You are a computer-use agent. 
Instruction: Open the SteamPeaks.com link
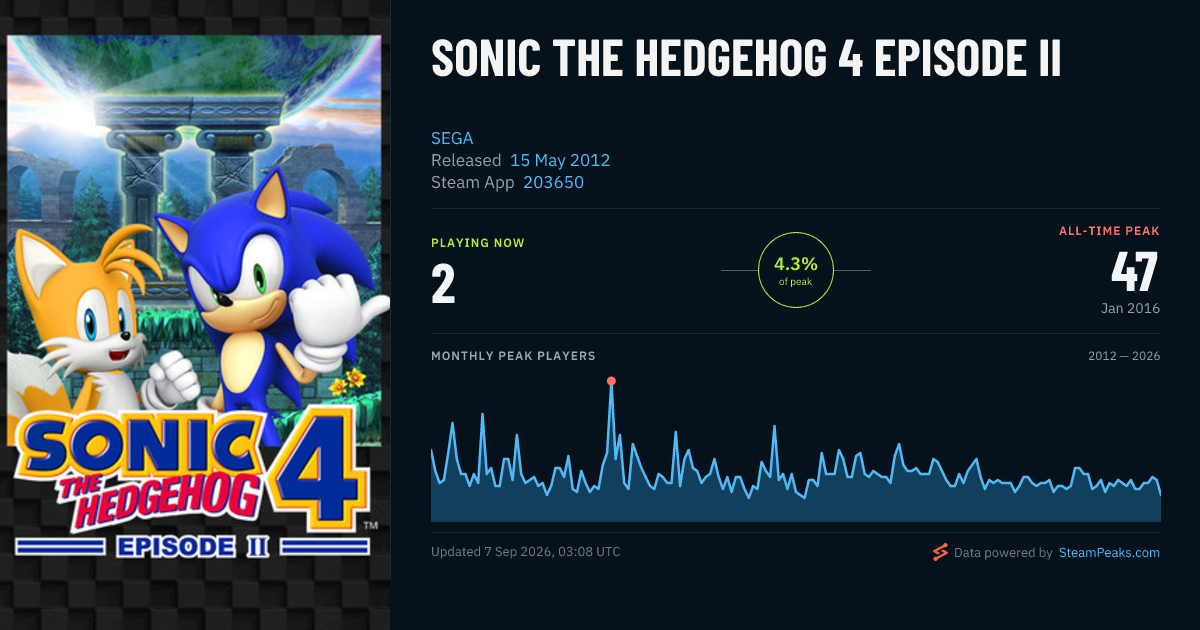point(1109,552)
